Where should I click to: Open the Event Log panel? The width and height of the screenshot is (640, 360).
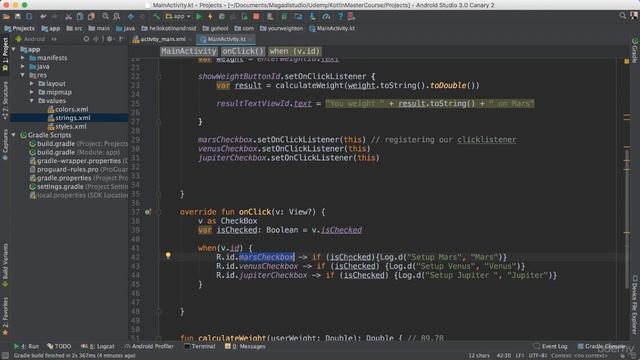(551, 346)
